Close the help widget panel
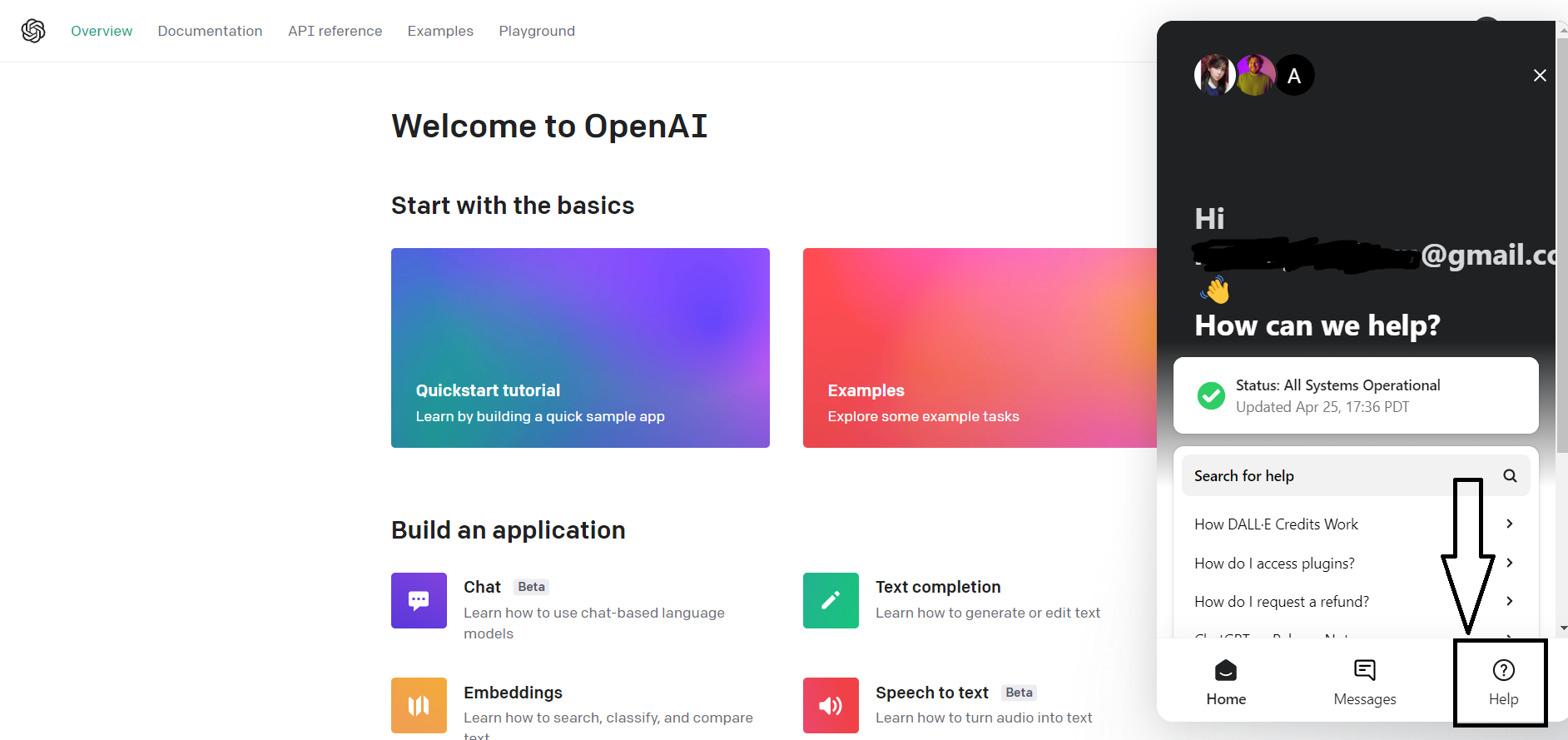 [x=1540, y=76]
